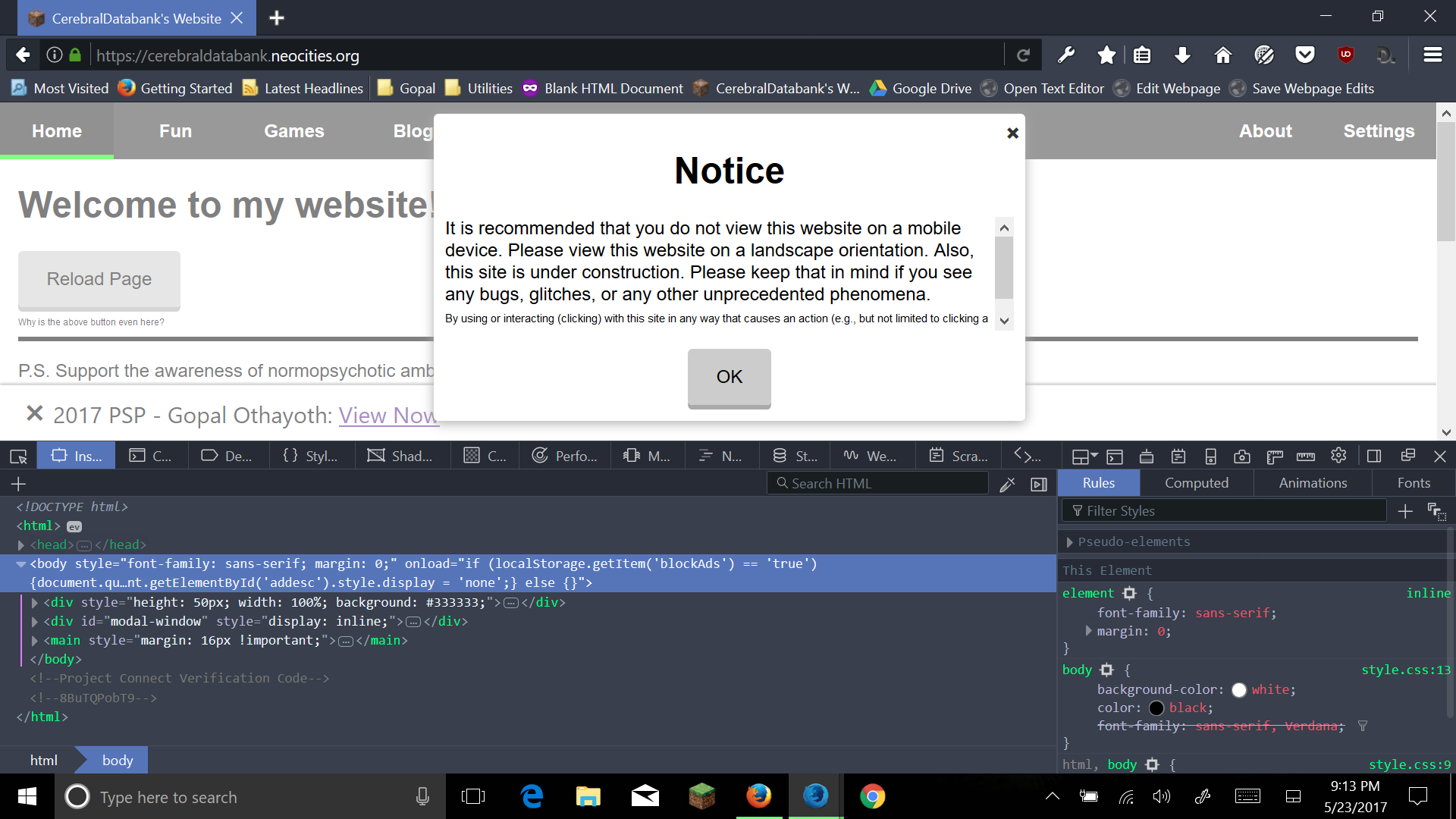The height and width of the screenshot is (819, 1456).
Task: Follow the View Now link
Action: (x=388, y=415)
